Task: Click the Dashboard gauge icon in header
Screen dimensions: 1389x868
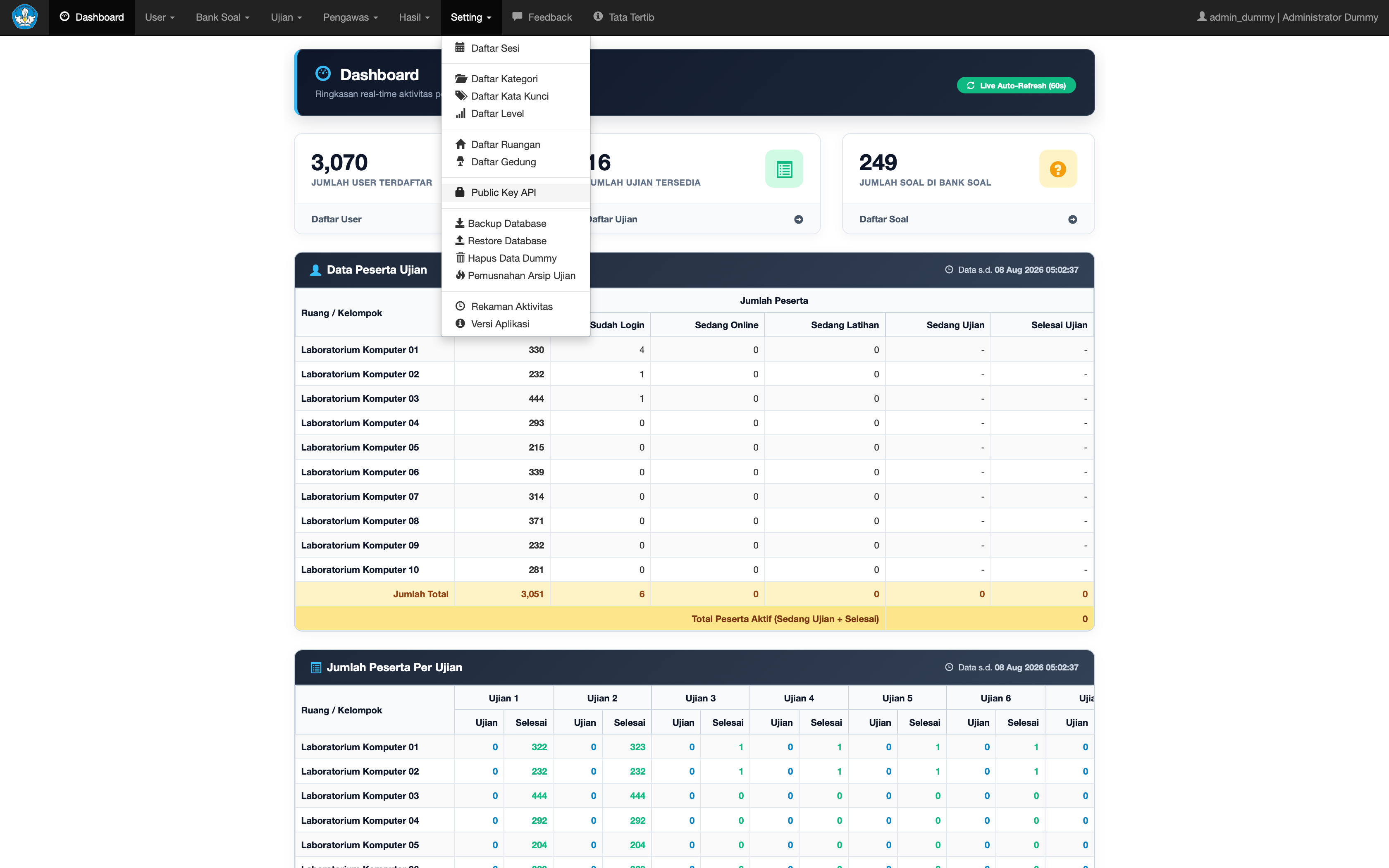Action: 323,74
